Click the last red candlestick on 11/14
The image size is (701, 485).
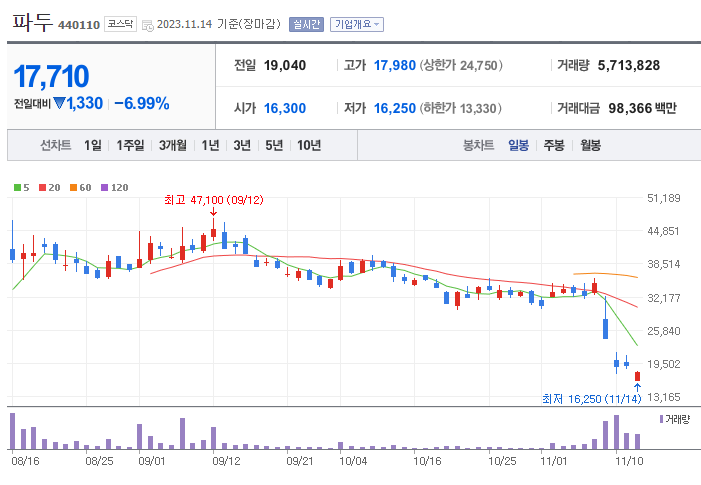tap(638, 376)
